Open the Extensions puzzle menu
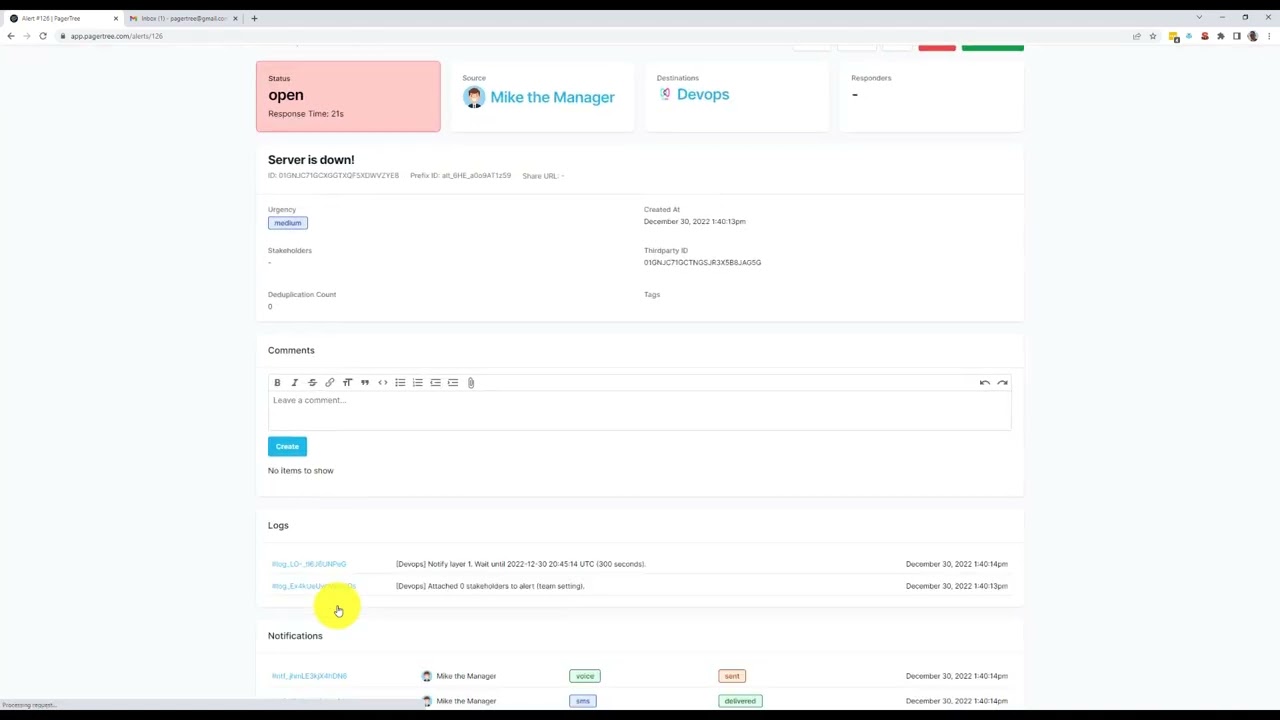 pyautogui.click(x=1220, y=36)
